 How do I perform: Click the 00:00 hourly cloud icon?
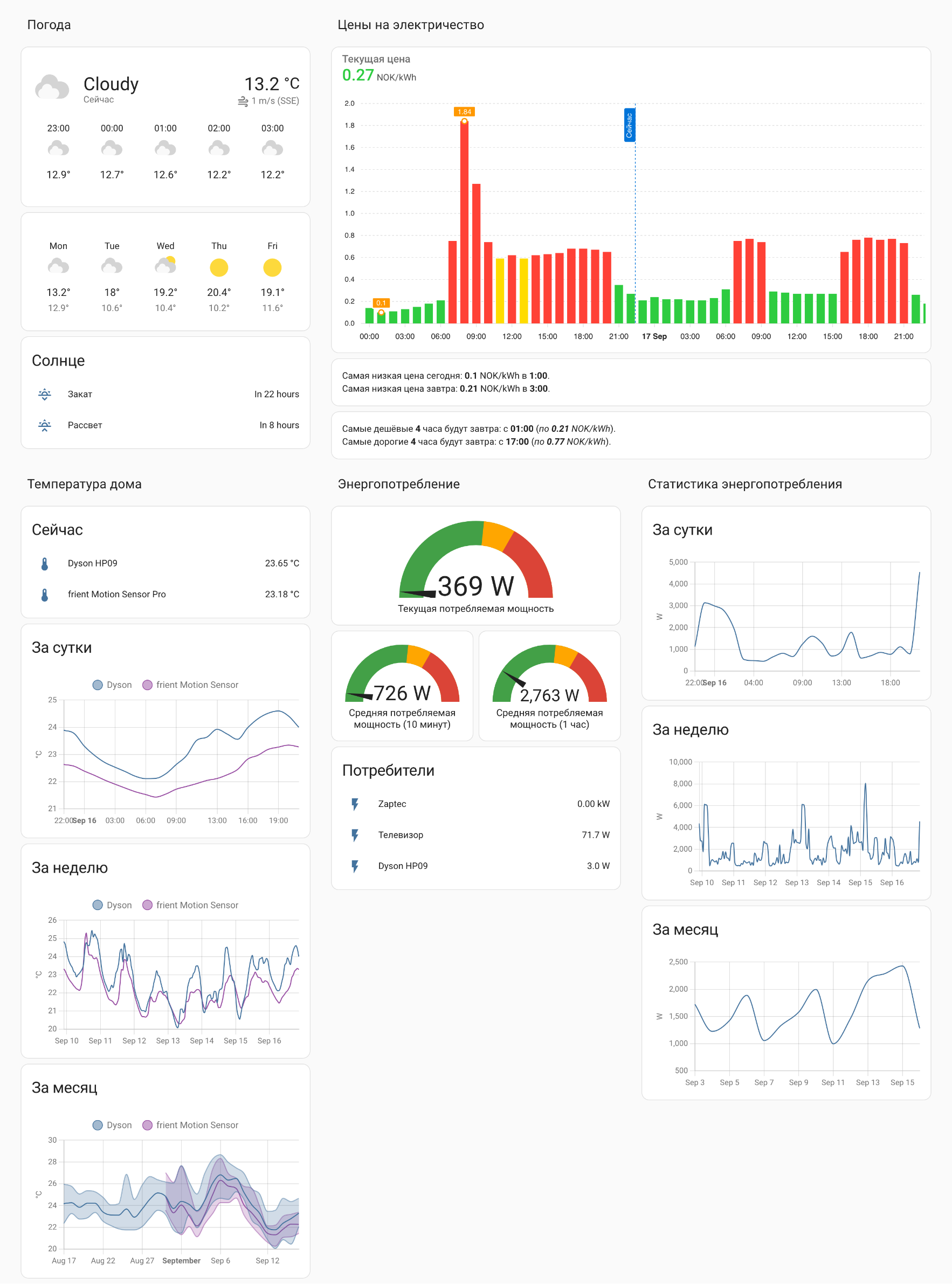[112, 149]
